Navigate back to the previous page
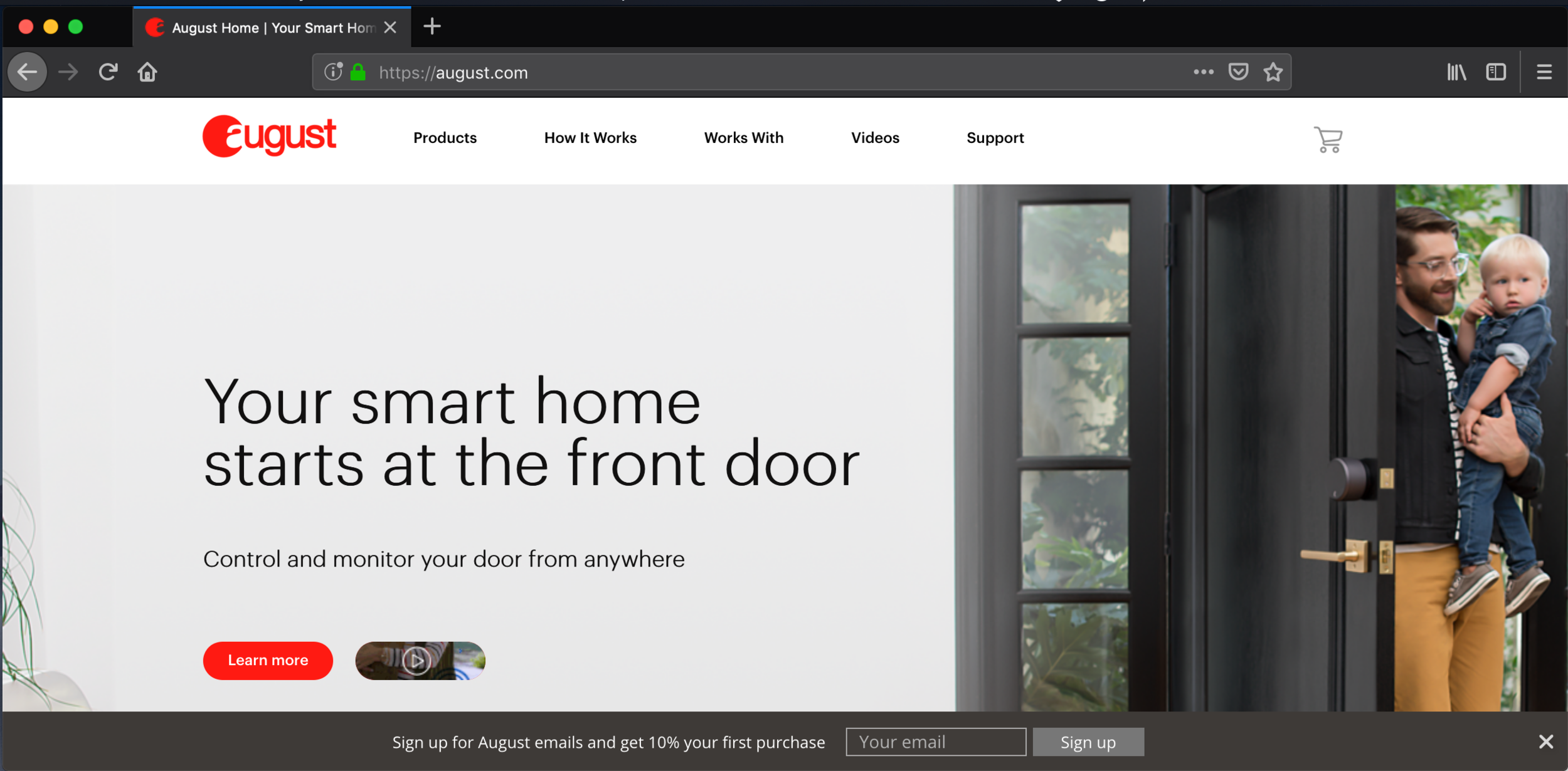 coord(27,71)
